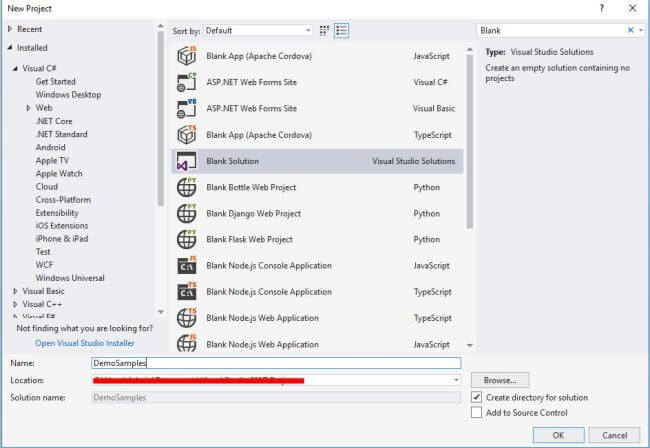The height and width of the screenshot is (448, 650).
Task: Open the Location path dropdown
Action: pyautogui.click(x=456, y=380)
